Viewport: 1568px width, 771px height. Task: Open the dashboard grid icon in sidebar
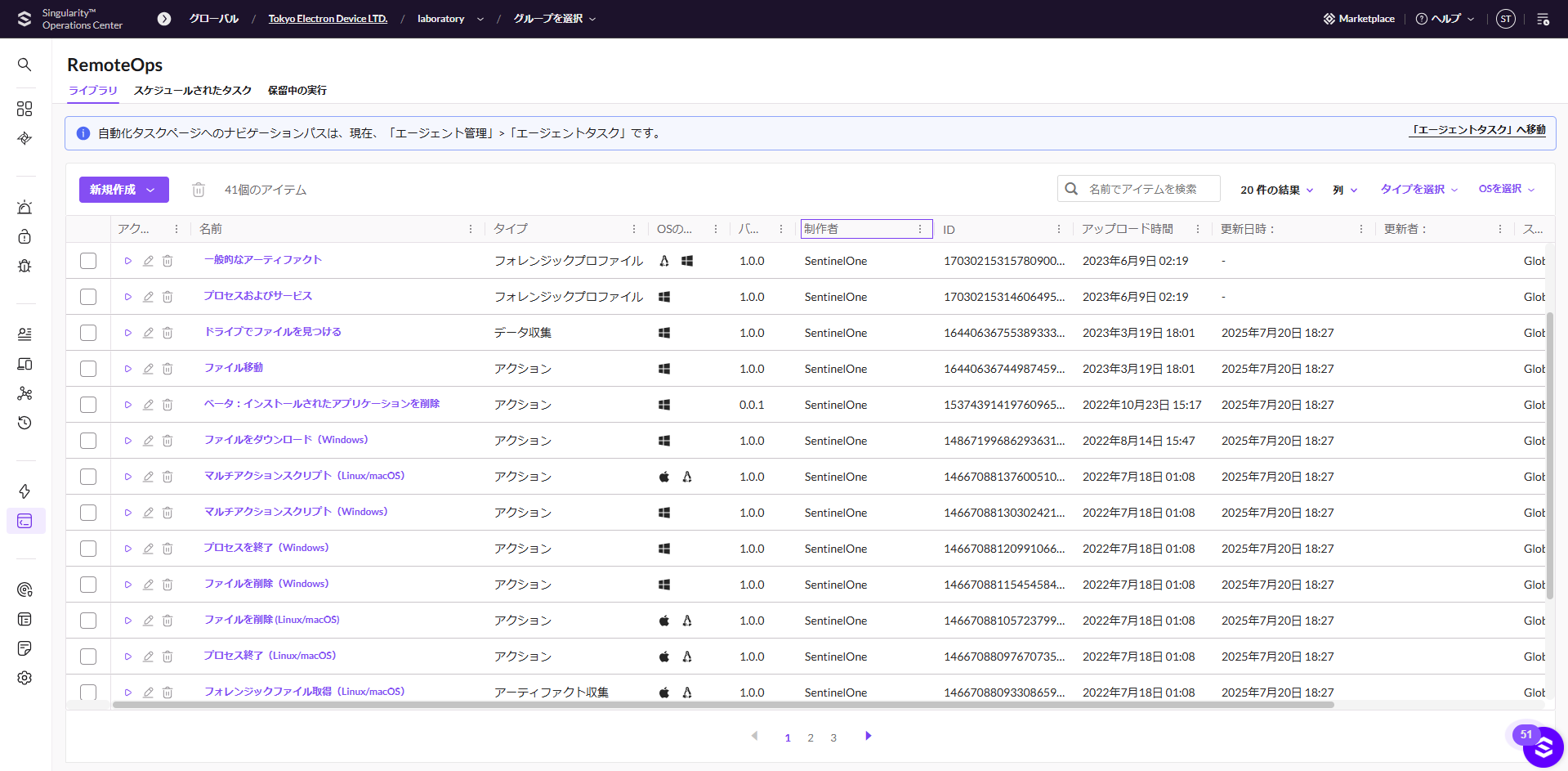click(25, 109)
